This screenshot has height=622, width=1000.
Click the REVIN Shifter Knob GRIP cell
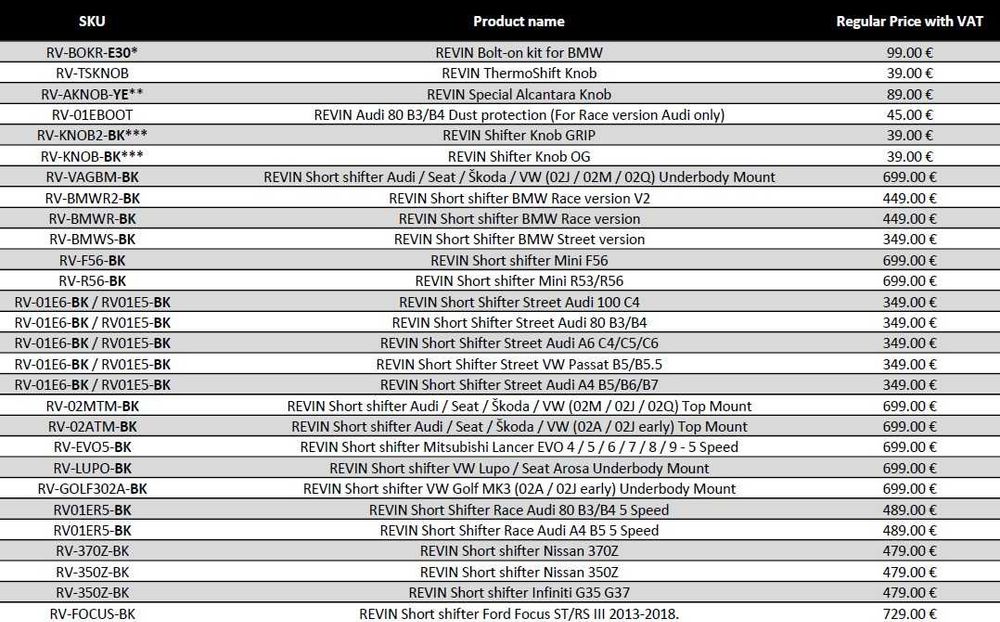pyautogui.click(x=519, y=135)
